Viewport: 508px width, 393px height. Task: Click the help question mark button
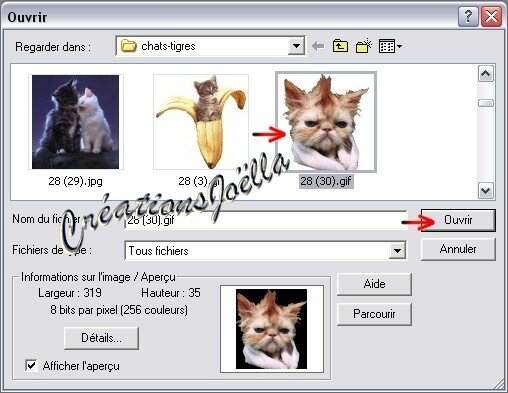[x=468, y=16]
